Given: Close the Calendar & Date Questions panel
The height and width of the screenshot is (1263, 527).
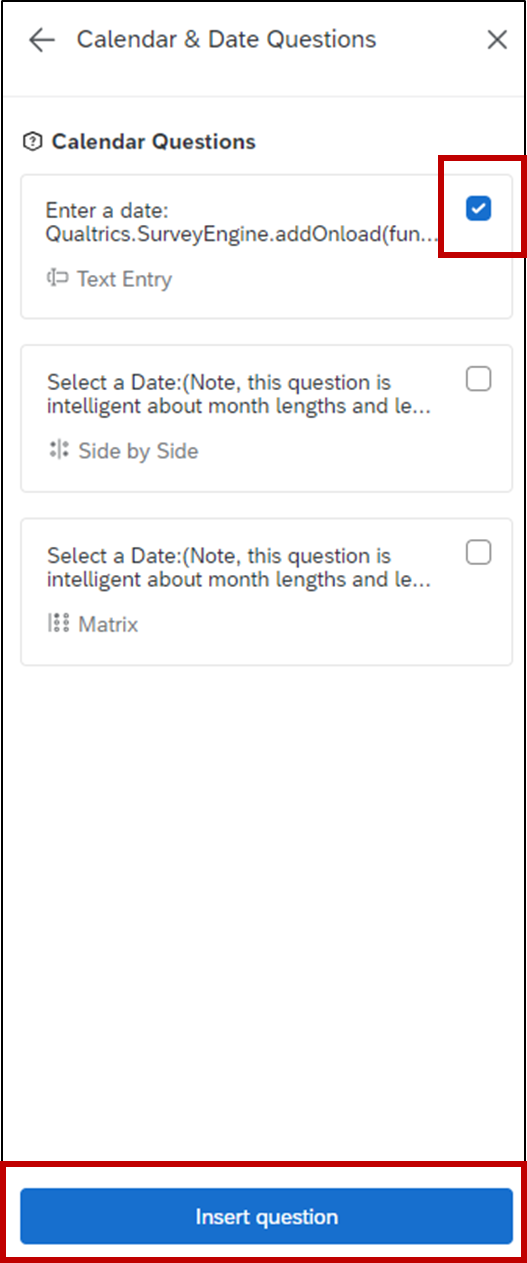Looking at the screenshot, I should (x=497, y=40).
